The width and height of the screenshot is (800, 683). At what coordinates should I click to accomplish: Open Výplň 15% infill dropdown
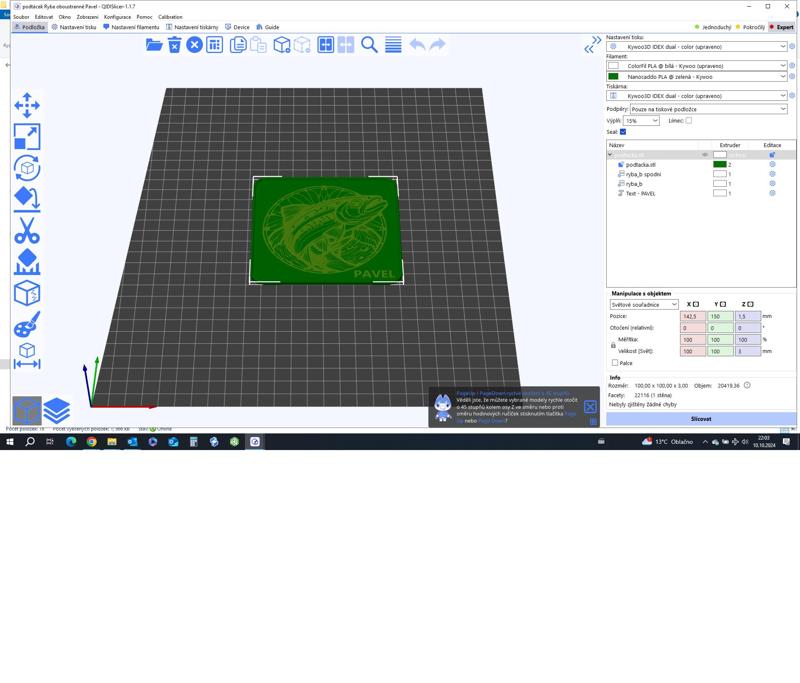pos(641,121)
